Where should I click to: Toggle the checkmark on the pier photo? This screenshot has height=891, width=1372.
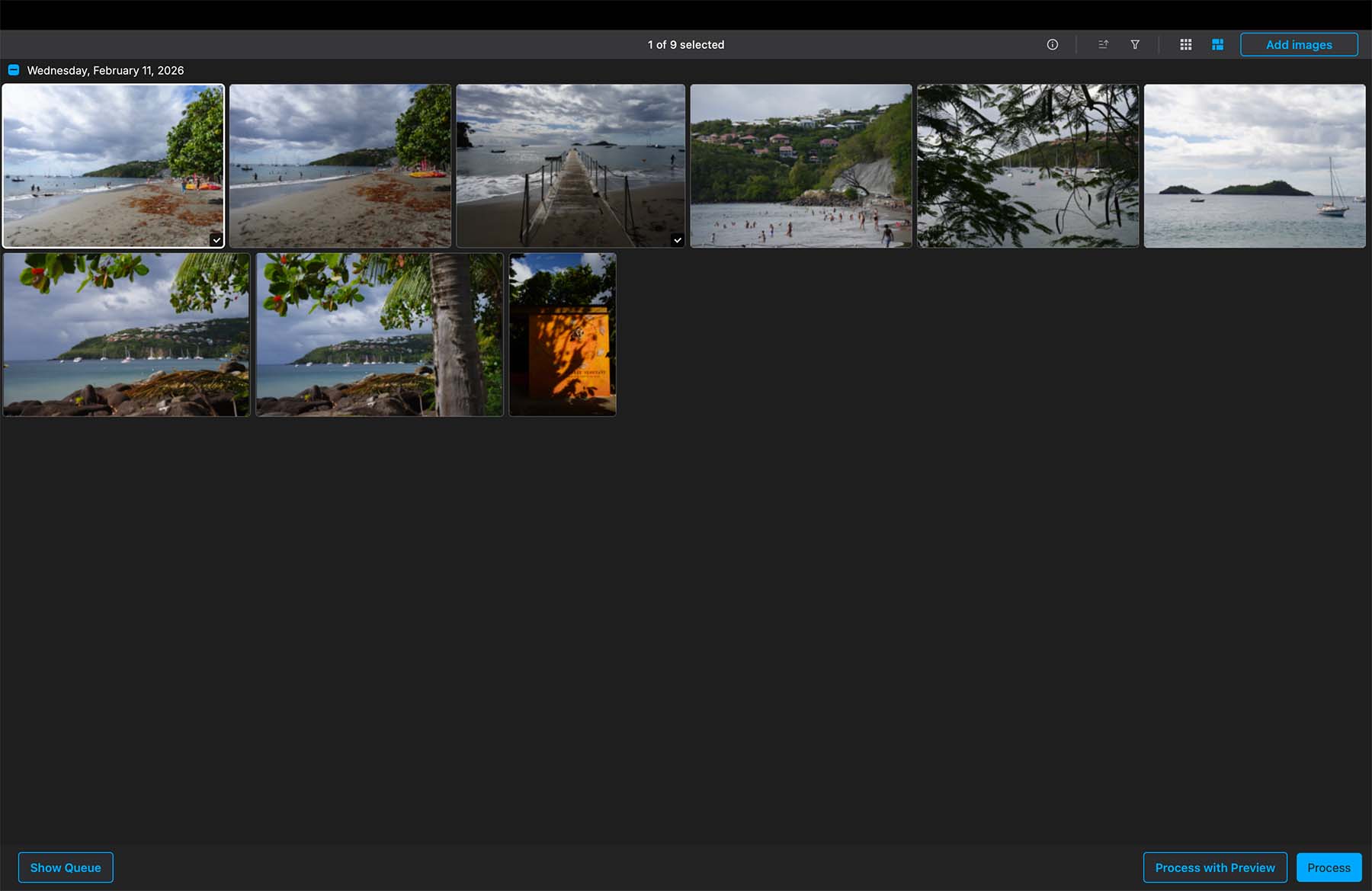tap(677, 240)
